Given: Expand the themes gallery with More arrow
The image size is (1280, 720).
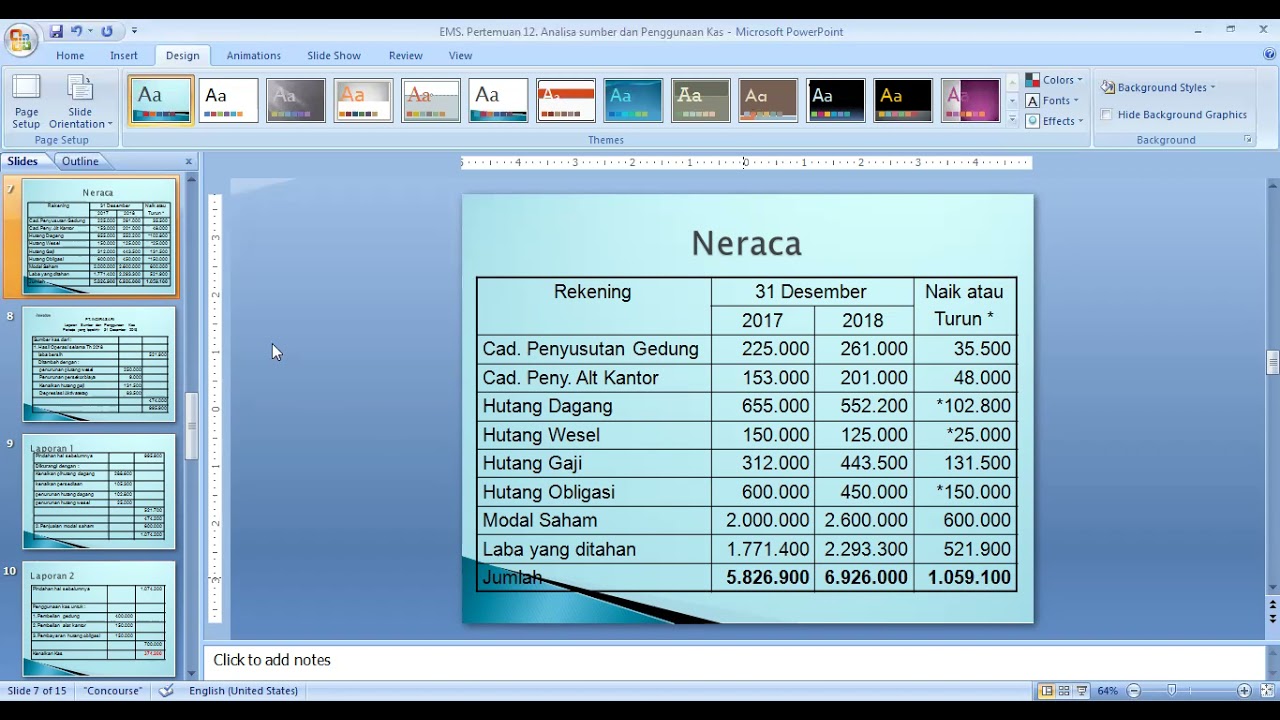Looking at the screenshot, I should (1012, 120).
